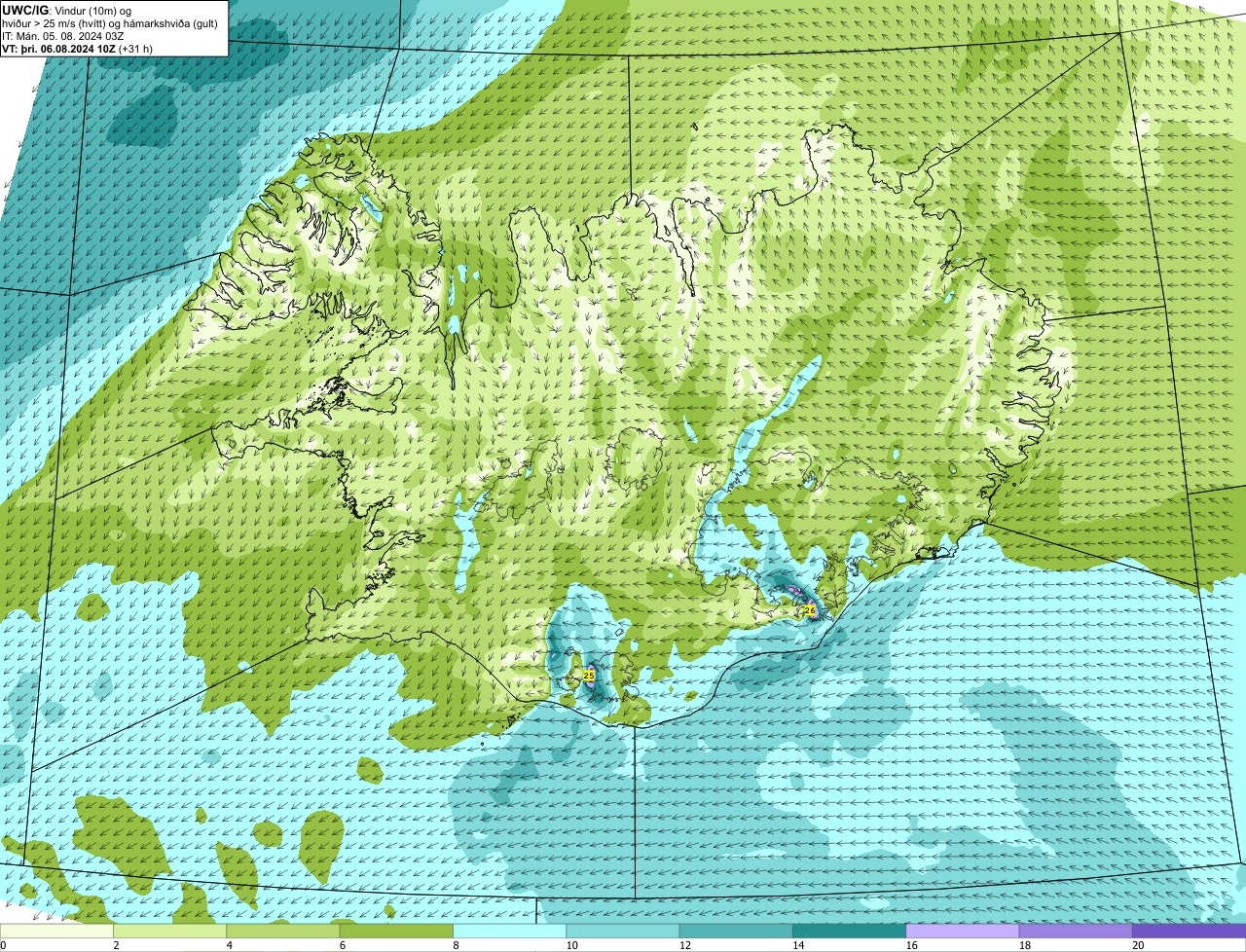Click the '18' label on the wind scale

pos(1025,945)
